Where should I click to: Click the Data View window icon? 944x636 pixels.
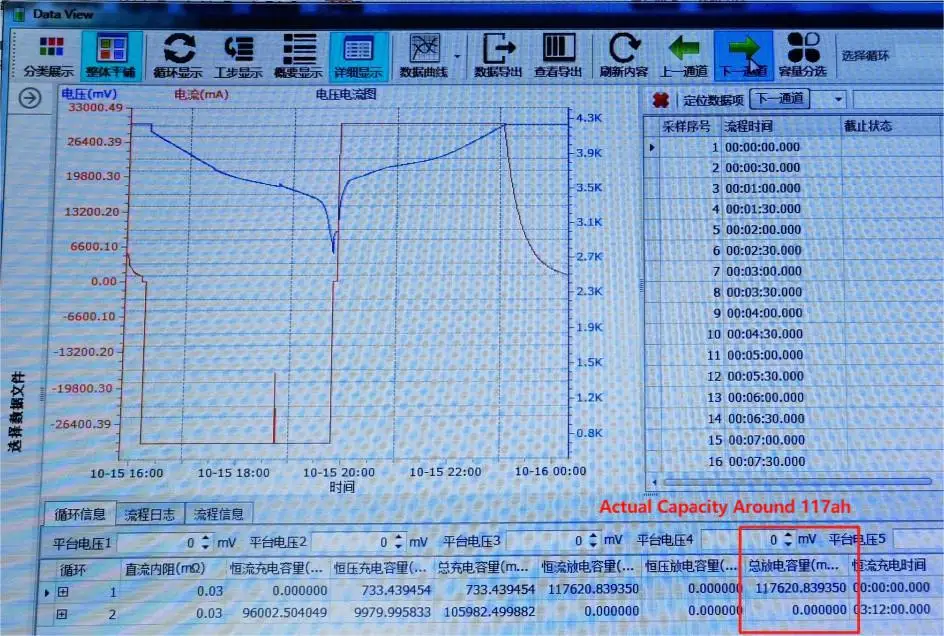coord(19,13)
